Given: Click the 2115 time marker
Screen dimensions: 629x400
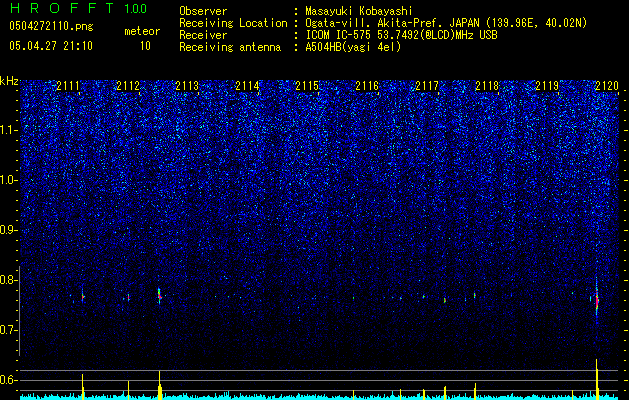Looking at the screenshot, I should (307, 86).
